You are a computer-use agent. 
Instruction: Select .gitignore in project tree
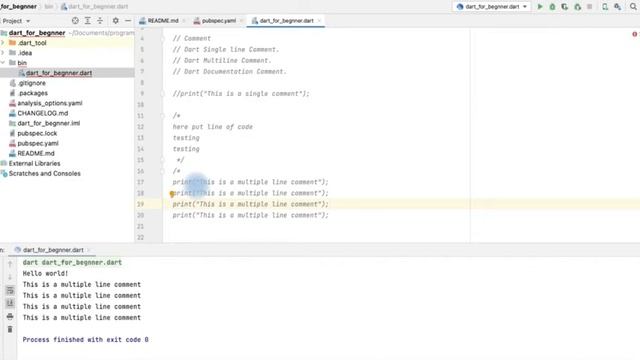pyautogui.click(x=32, y=83)
